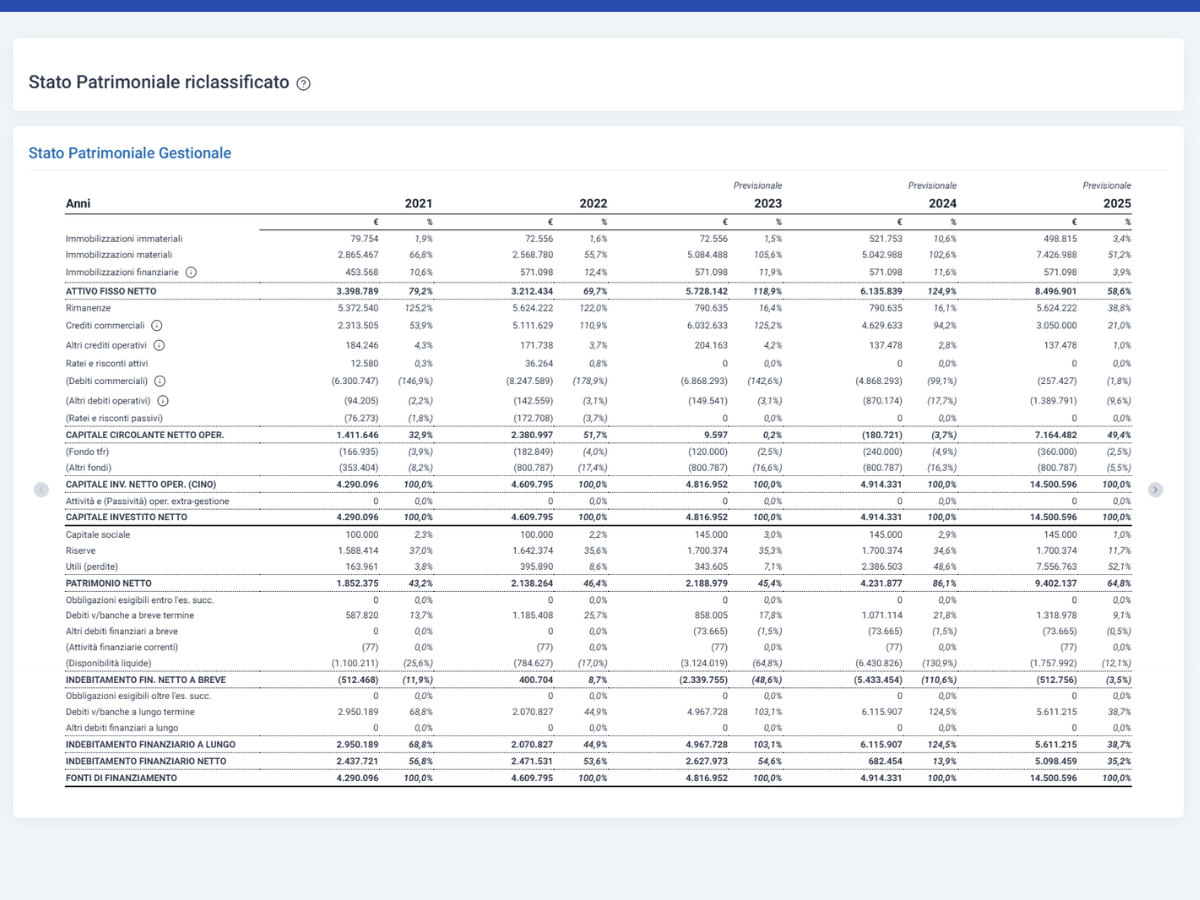1200x900 pixels.
Task: Click Capitale circolante 2024 value (180.721)
Action: 881,435
